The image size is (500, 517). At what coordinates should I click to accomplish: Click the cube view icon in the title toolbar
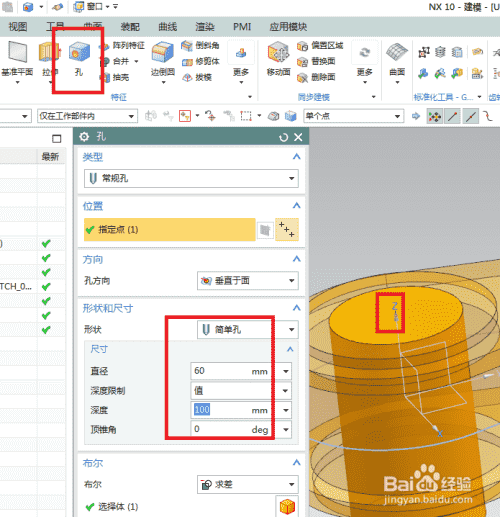coord(28,7)
